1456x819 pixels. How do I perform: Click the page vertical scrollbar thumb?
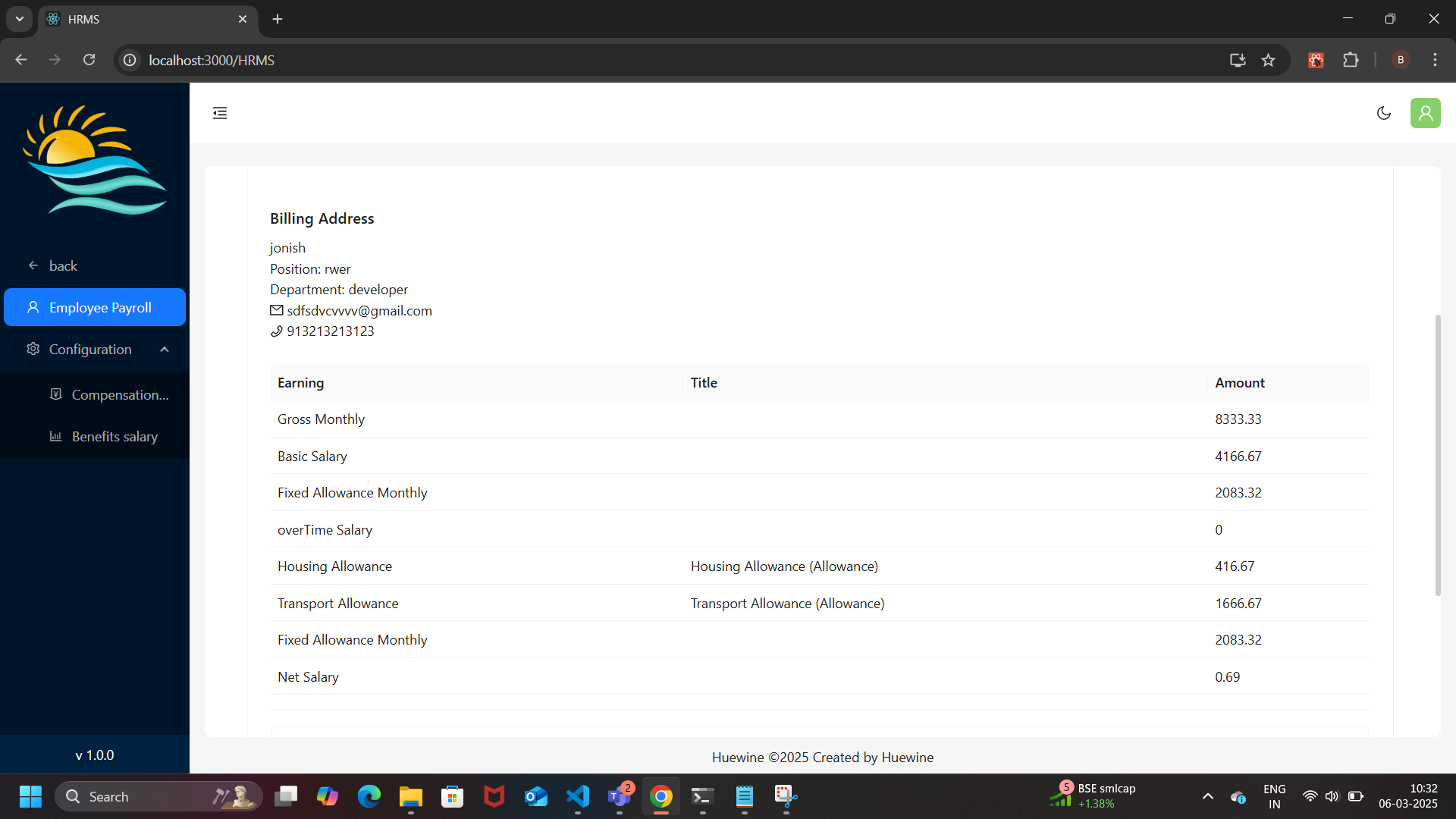1438,455
